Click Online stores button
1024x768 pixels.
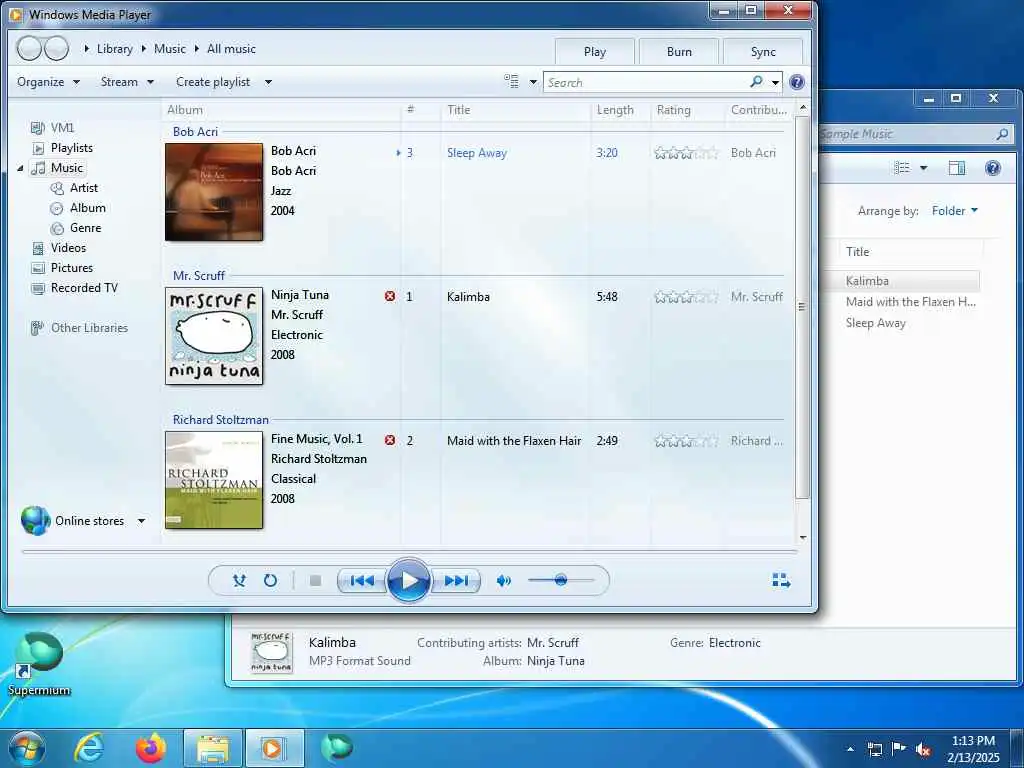tap(72, 520)
